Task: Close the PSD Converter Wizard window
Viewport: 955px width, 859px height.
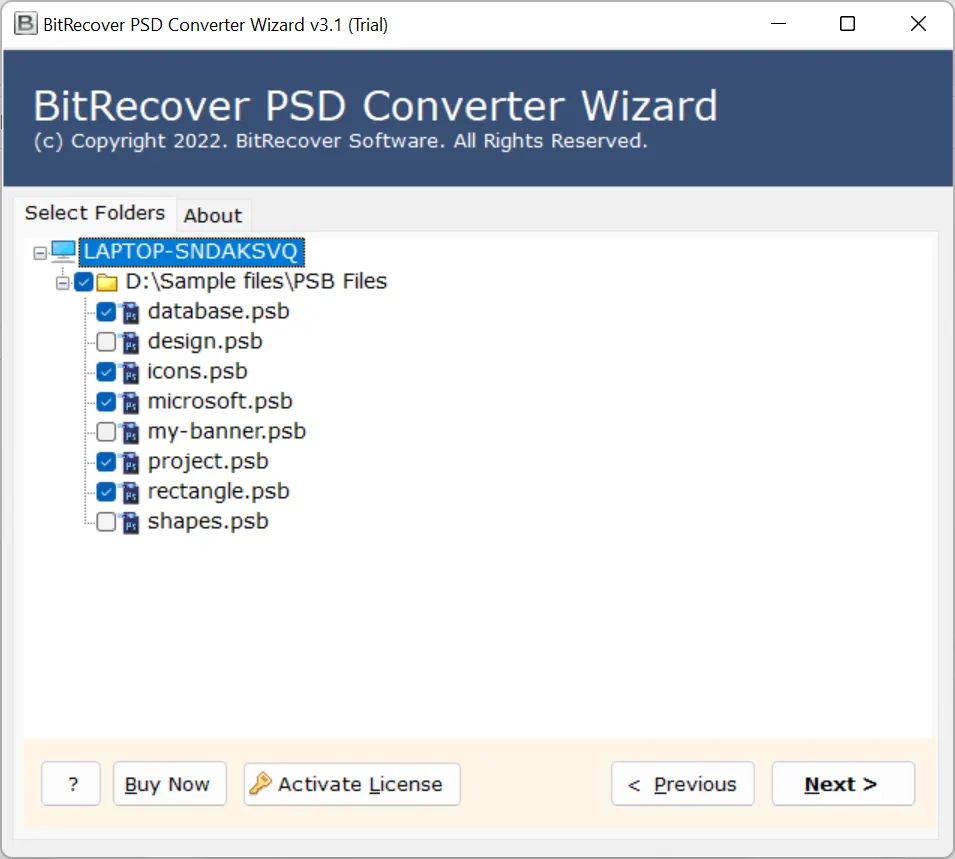Action: [x=918, y=24]
